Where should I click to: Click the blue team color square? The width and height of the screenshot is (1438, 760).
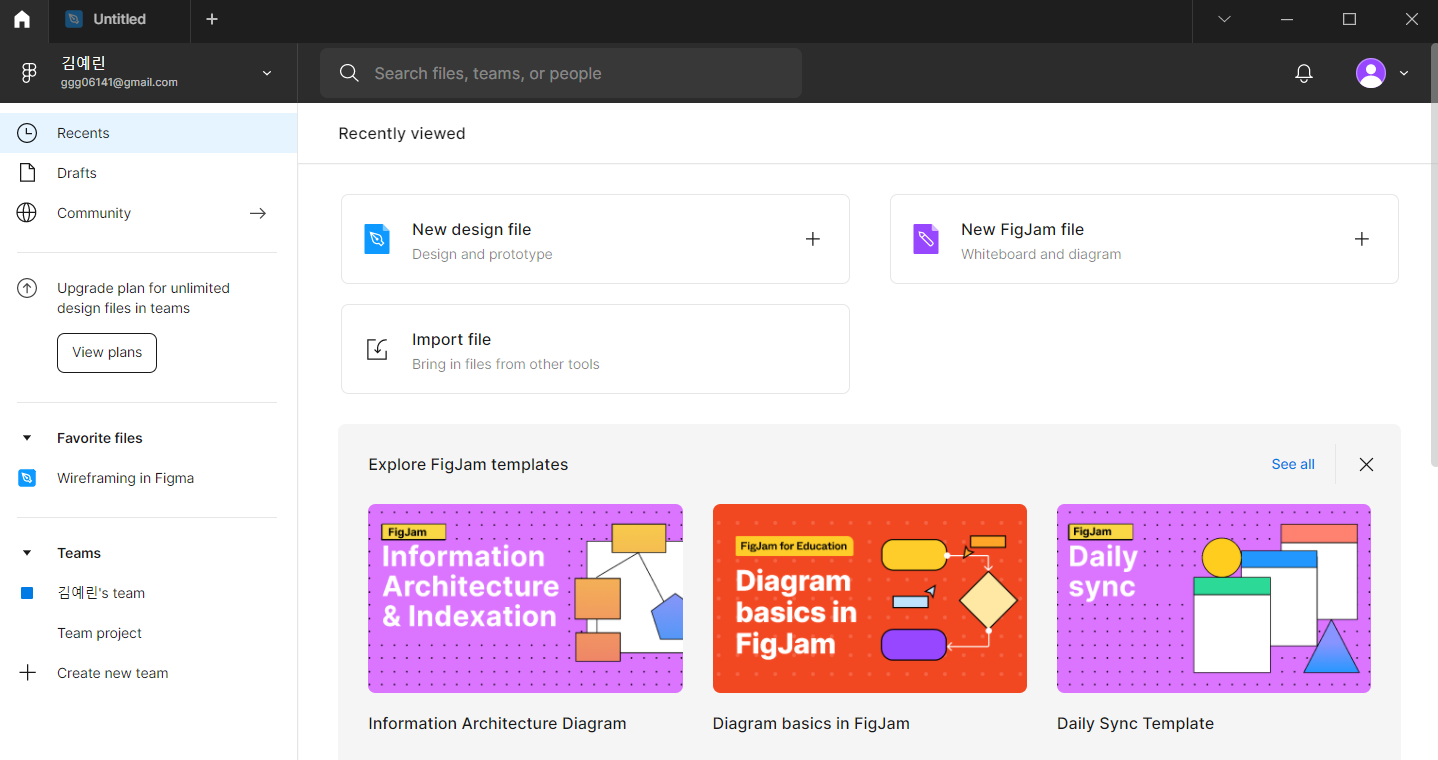click(27, 593)
